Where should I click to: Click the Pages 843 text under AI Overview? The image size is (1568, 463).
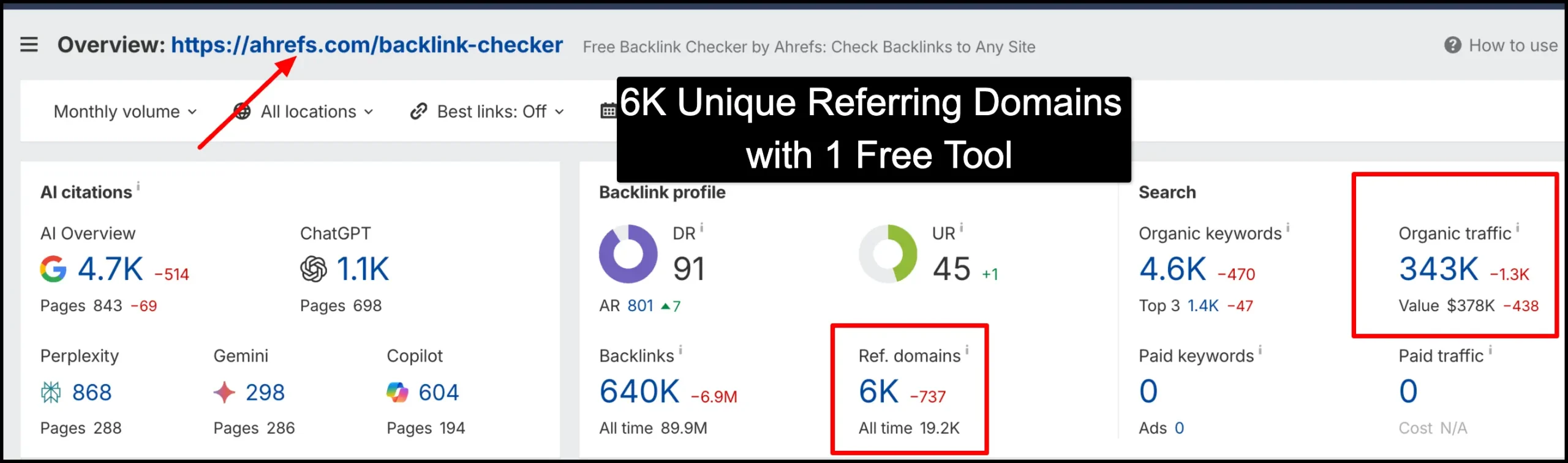point(81,306)
